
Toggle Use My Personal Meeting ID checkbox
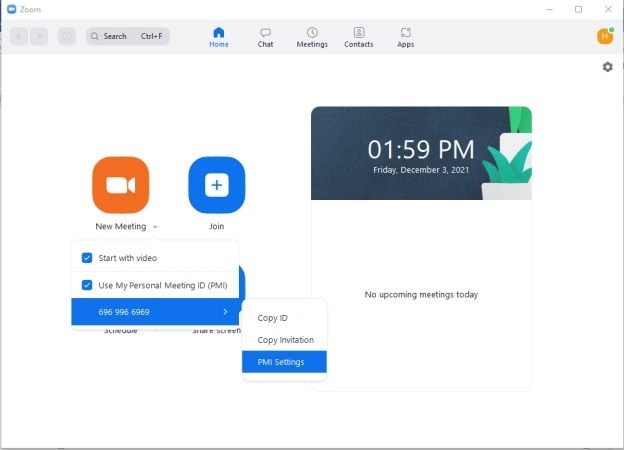click(87, 285)
